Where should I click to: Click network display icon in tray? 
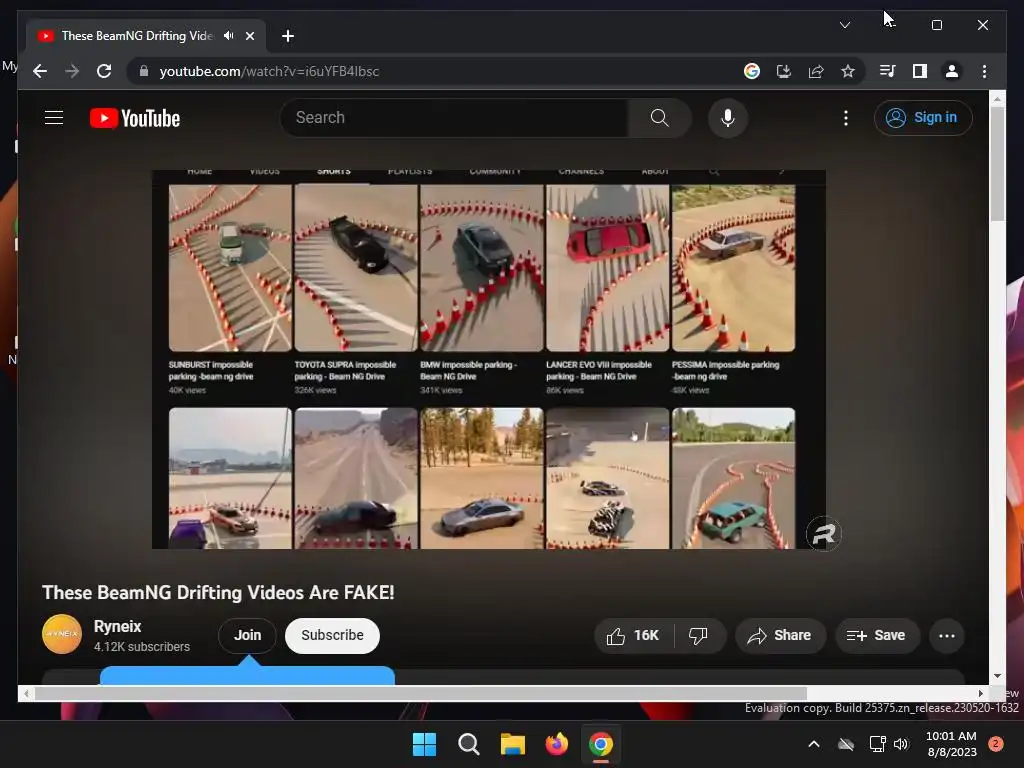click(x=877, y=744)
